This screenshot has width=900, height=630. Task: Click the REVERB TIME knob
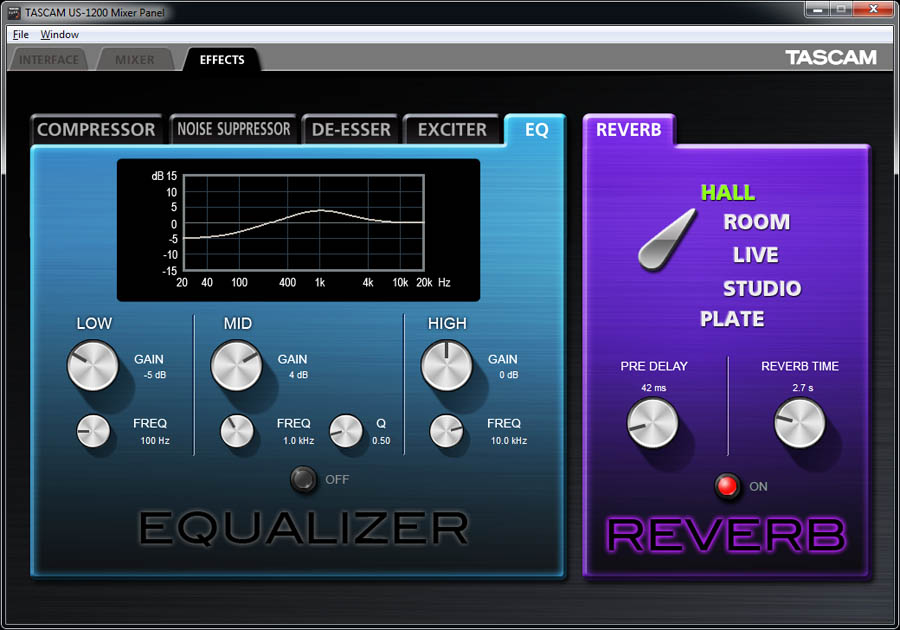800,422
